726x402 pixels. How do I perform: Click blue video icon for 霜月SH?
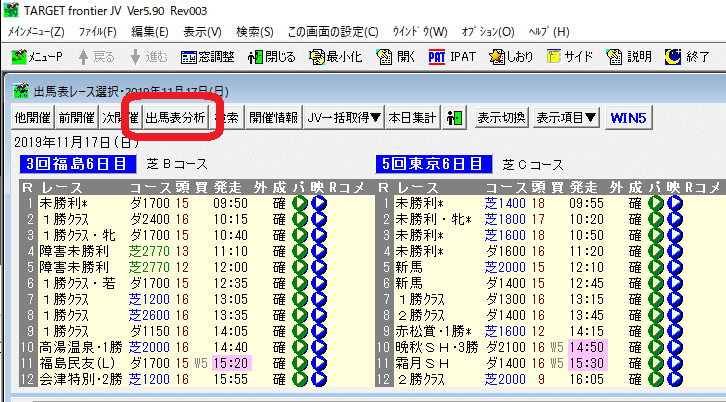tap(675, 364)
